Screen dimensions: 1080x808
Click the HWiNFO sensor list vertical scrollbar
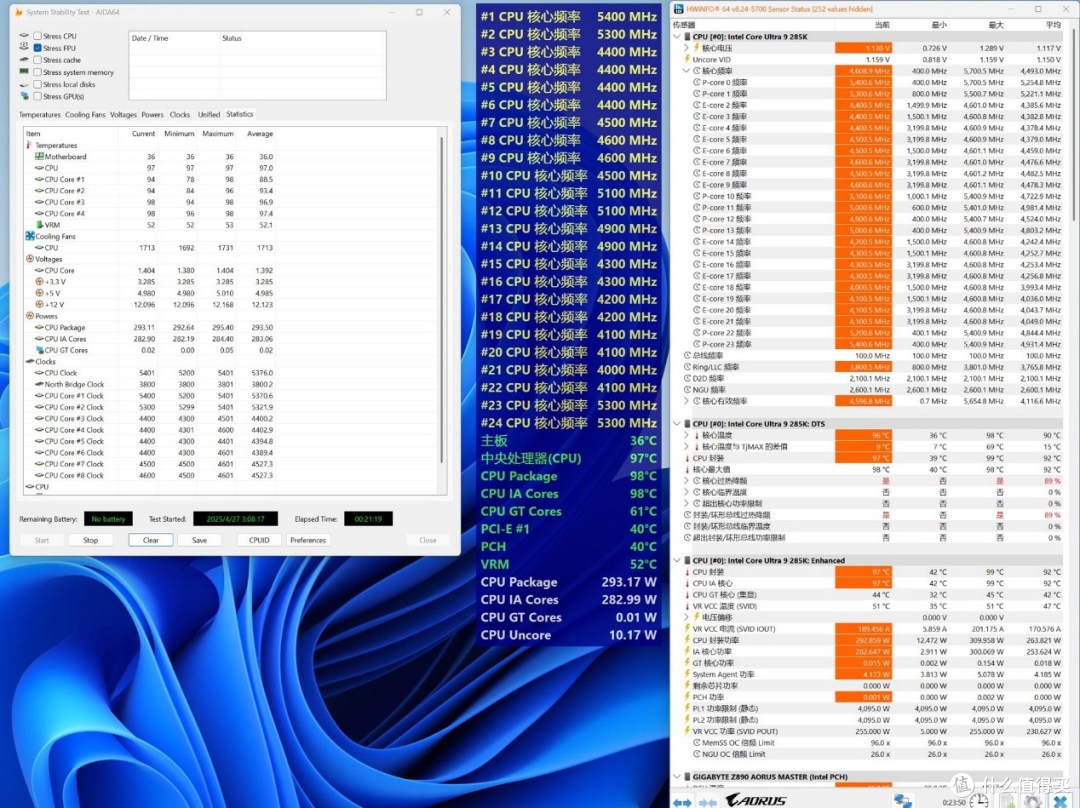point(1073,127)
